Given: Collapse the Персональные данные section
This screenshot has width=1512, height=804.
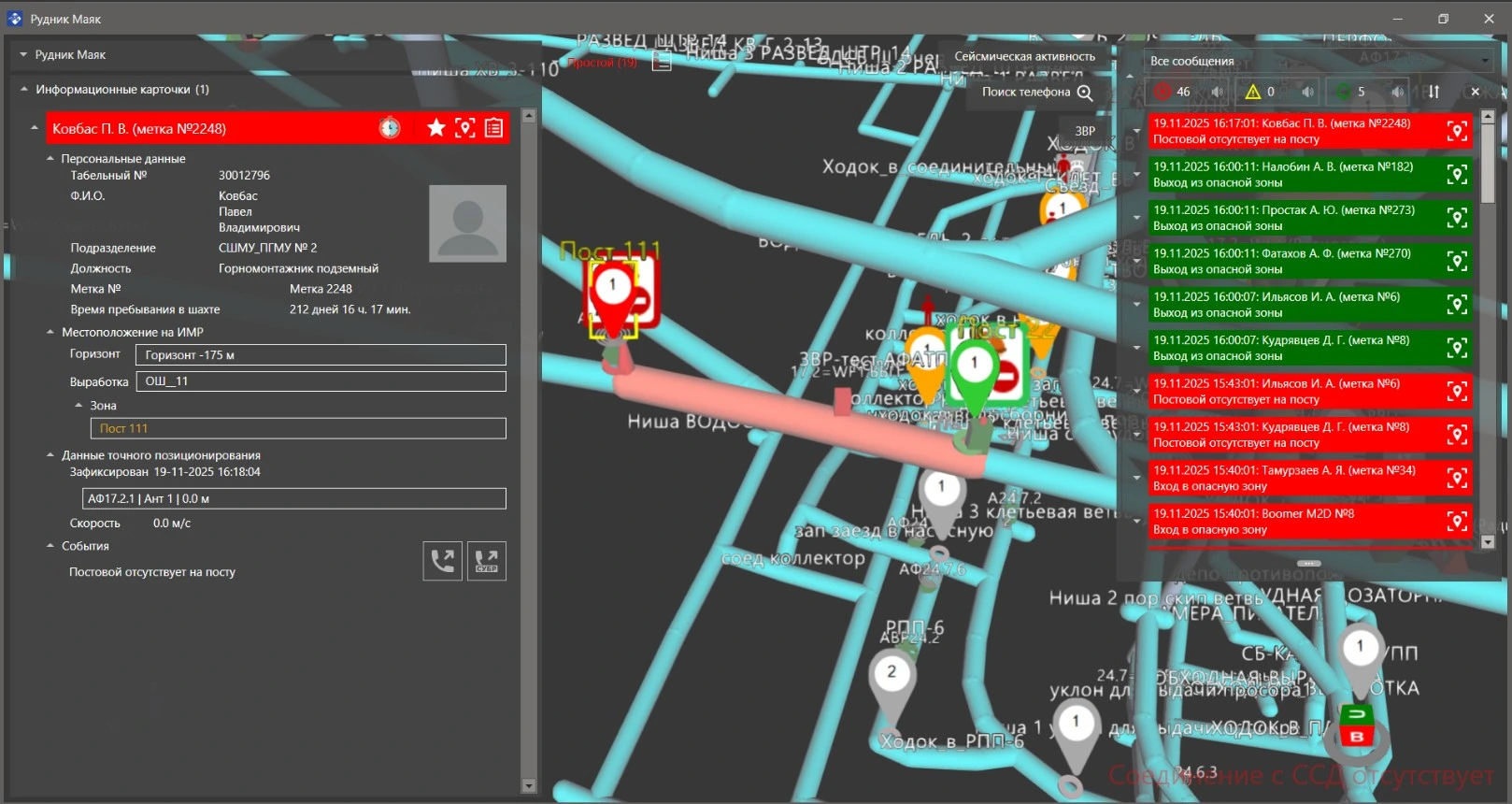Looking at the screenshot, I should [x=51, y=159].
